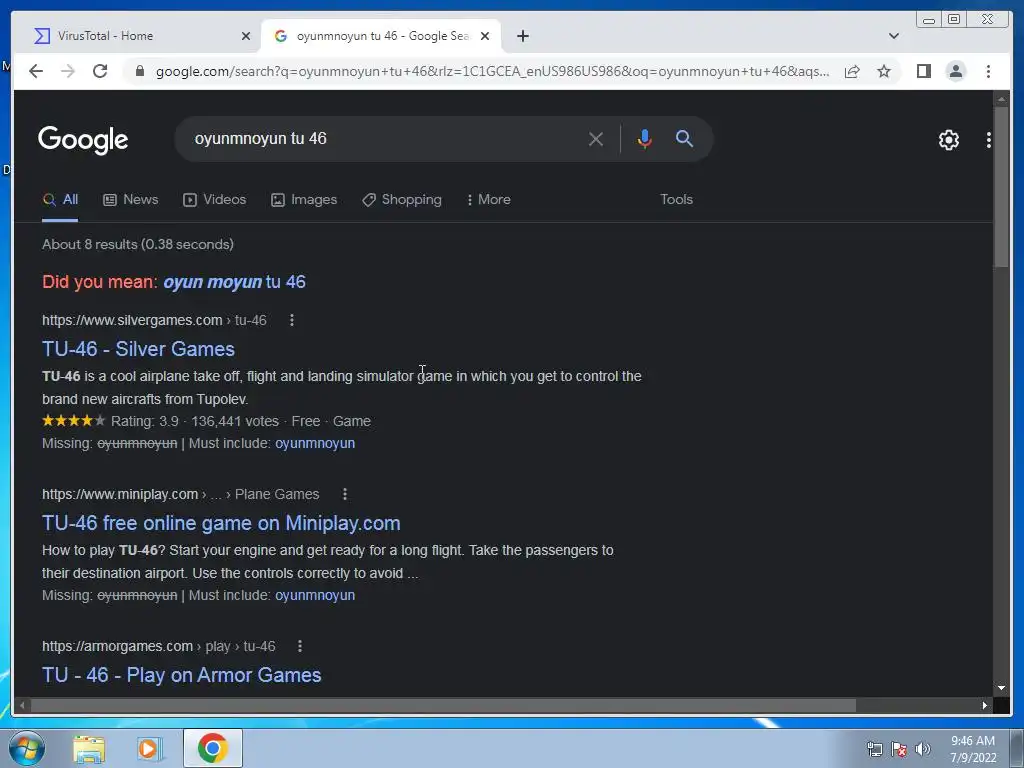Viewport: 1024px width, 768px height.
Task: Launch Windows Media Player from taskbar
Action: coord(150,748)
